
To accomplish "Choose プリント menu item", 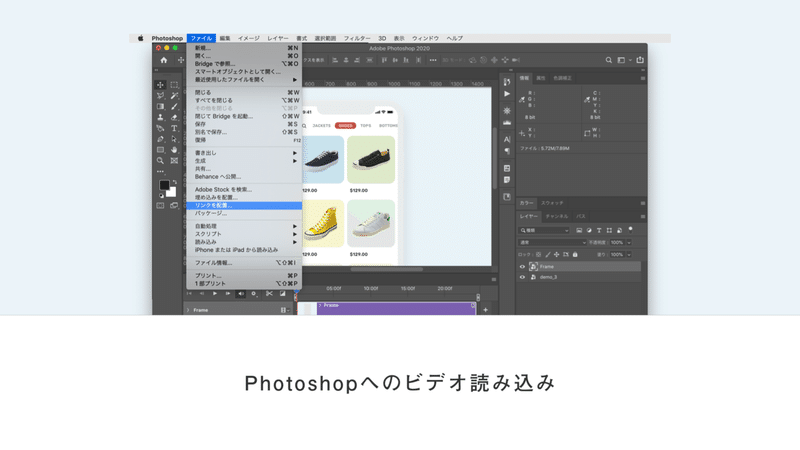I will click(x=244, y=276).
